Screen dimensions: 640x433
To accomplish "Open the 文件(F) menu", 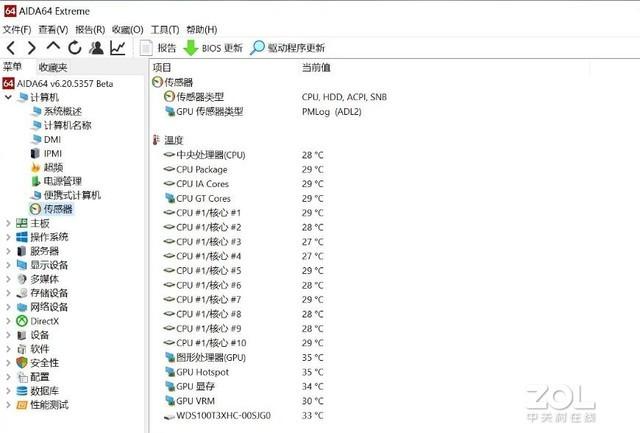I will click(x=17, y=30).
